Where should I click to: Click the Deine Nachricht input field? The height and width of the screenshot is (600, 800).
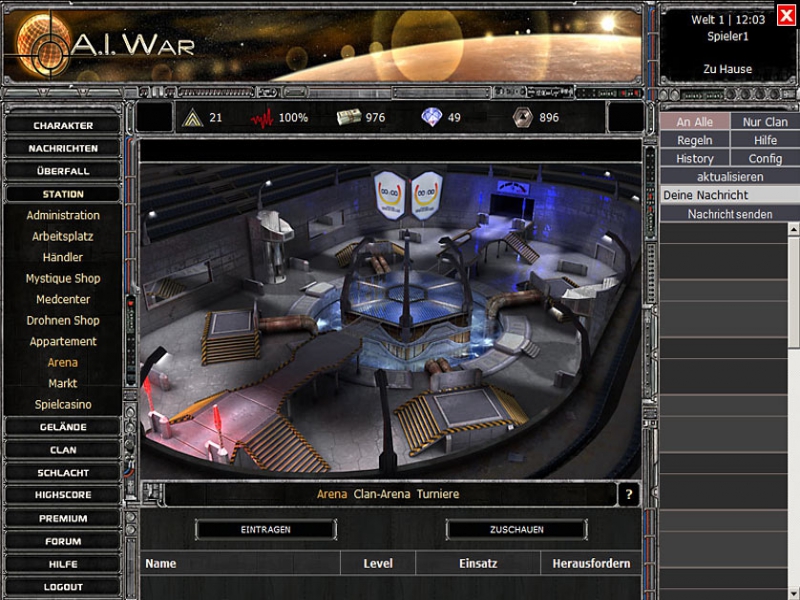pyautogui.click(x=730, y=195)
